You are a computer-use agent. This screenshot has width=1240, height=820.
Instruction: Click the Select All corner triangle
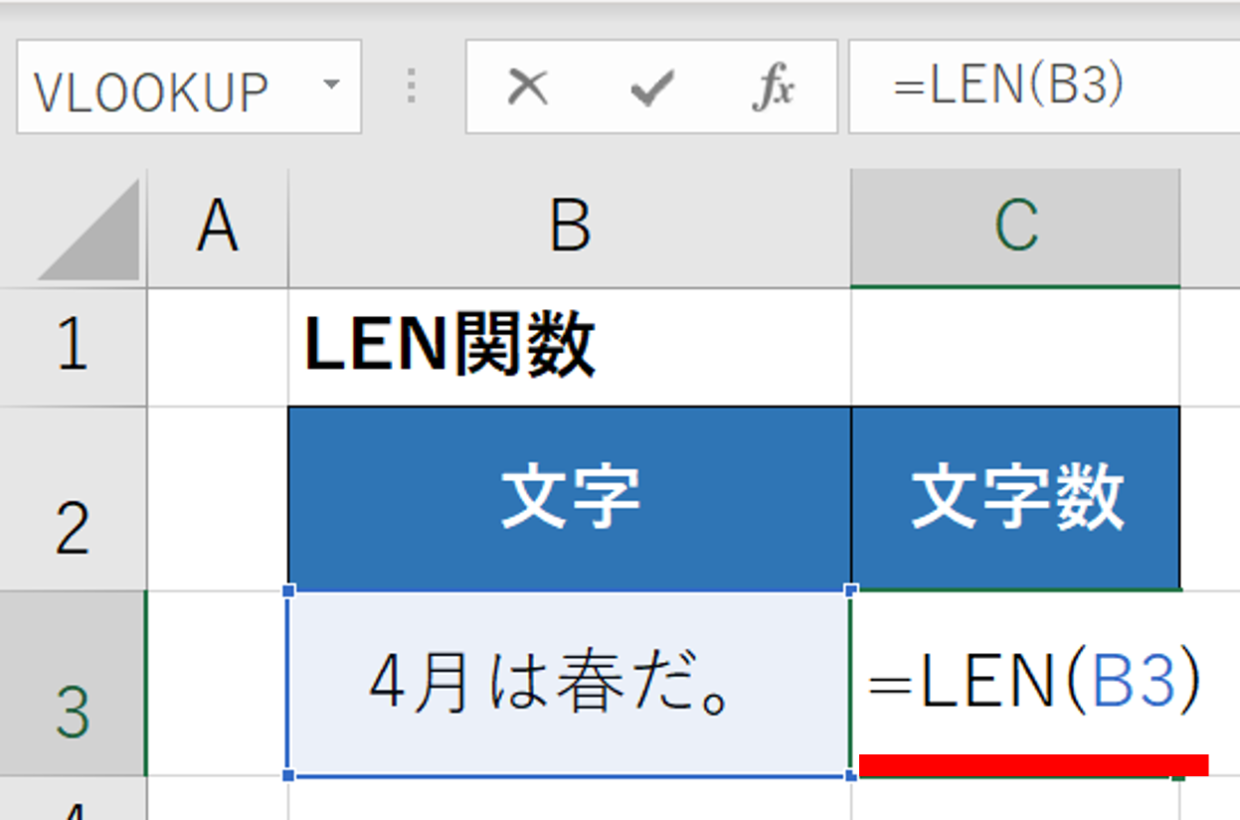88,230
